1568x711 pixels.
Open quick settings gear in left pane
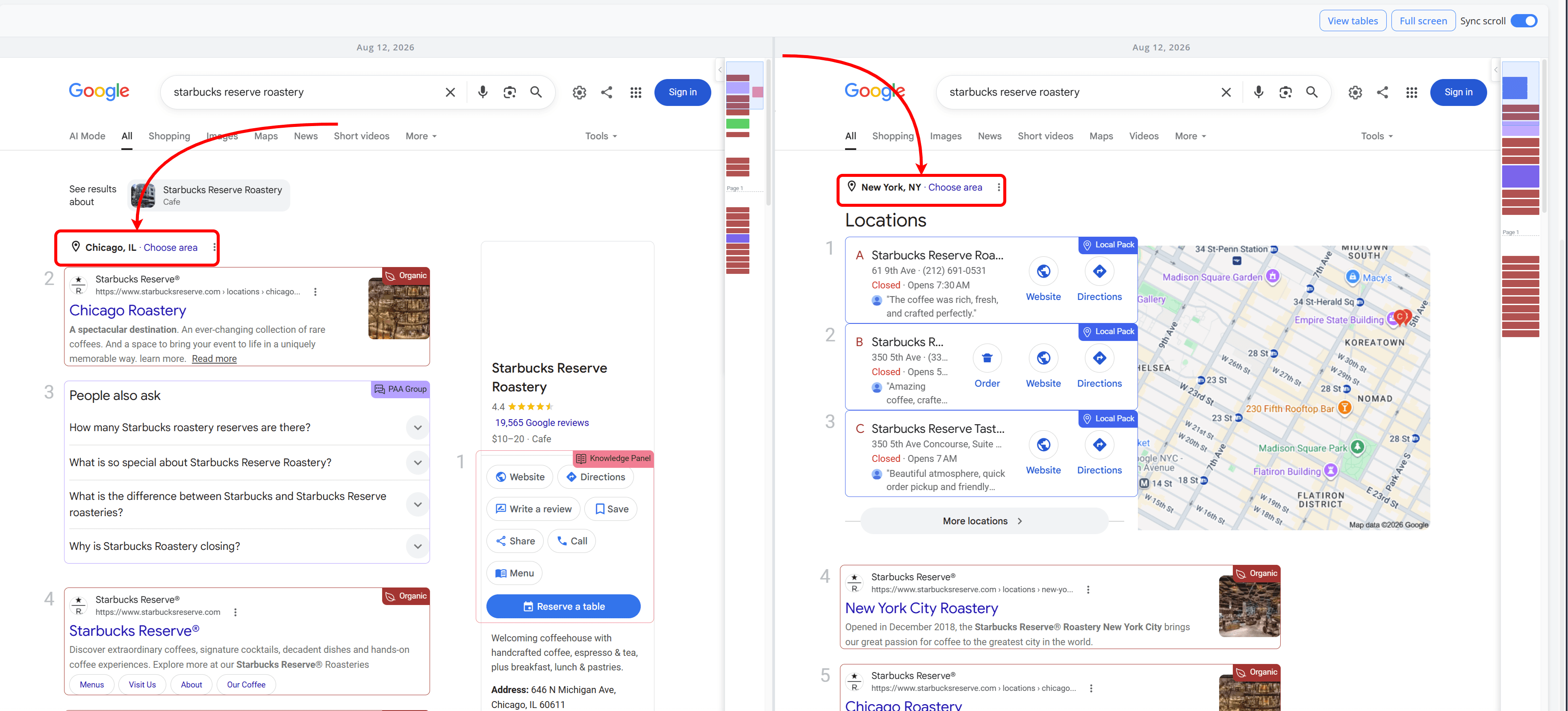[x=580, y=92]
